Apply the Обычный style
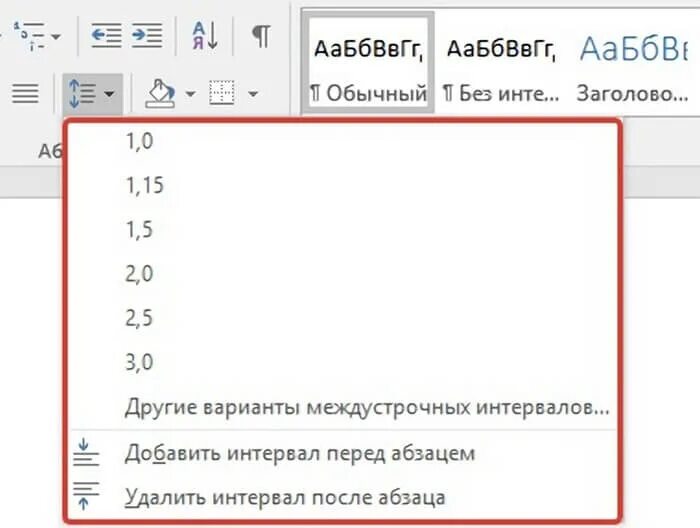 pyautogui.click(x=368, y=62)
